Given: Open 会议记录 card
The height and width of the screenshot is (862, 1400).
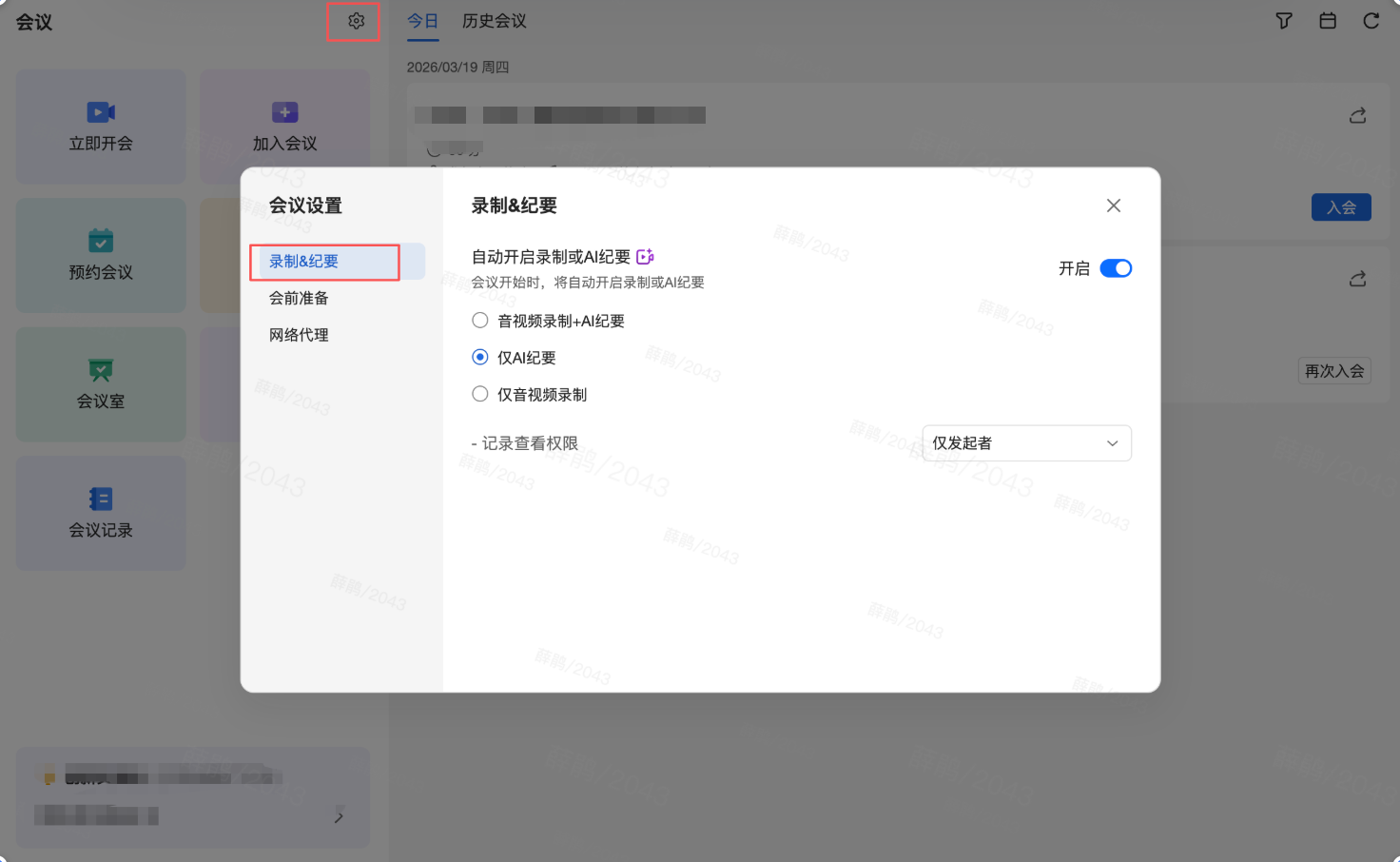Looking at the screenshot, I should point(101,513).
